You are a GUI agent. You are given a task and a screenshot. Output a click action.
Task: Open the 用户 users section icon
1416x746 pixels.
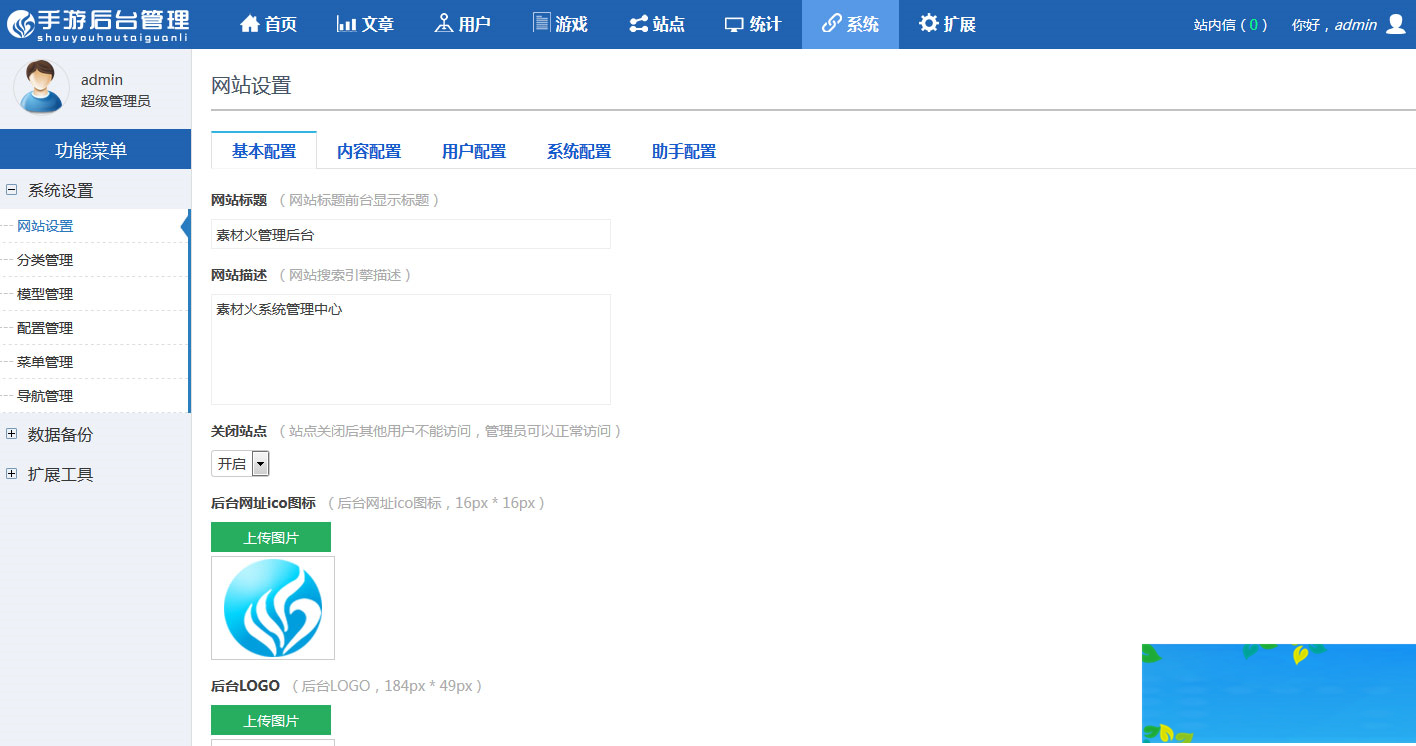click(x=444, y=22)
